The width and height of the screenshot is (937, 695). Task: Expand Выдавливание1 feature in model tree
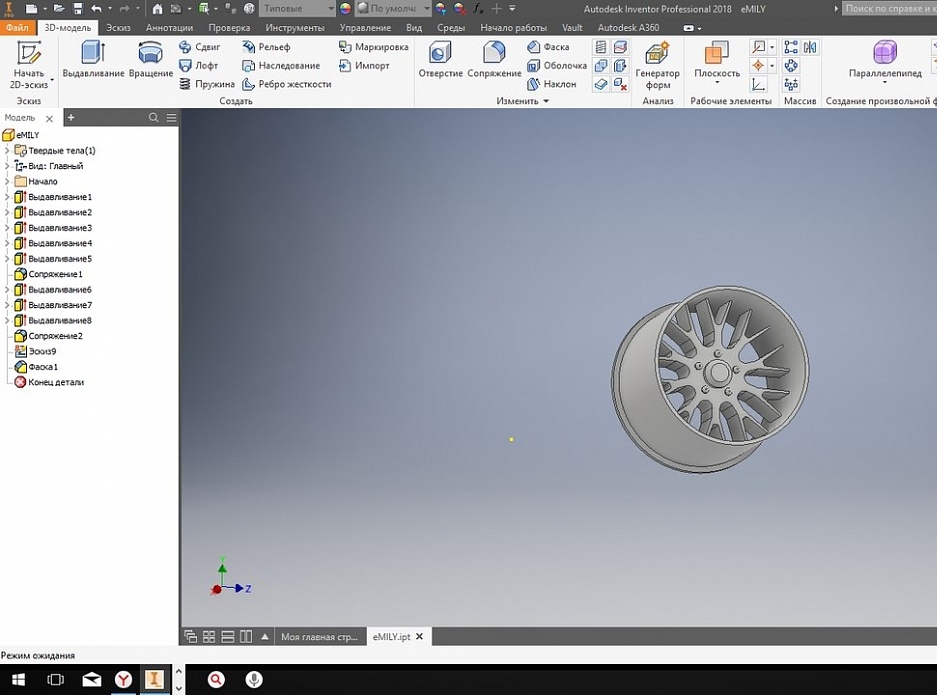point(7,197)
